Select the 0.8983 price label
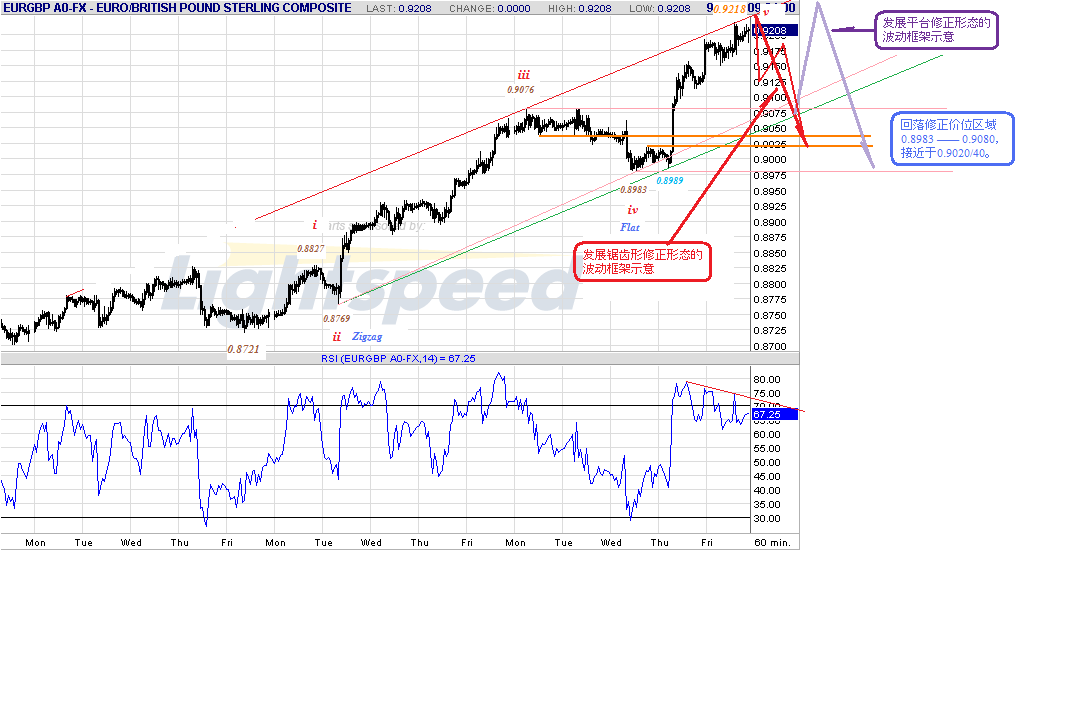This screenshot has width=1088, height=709. pos(633,189)
